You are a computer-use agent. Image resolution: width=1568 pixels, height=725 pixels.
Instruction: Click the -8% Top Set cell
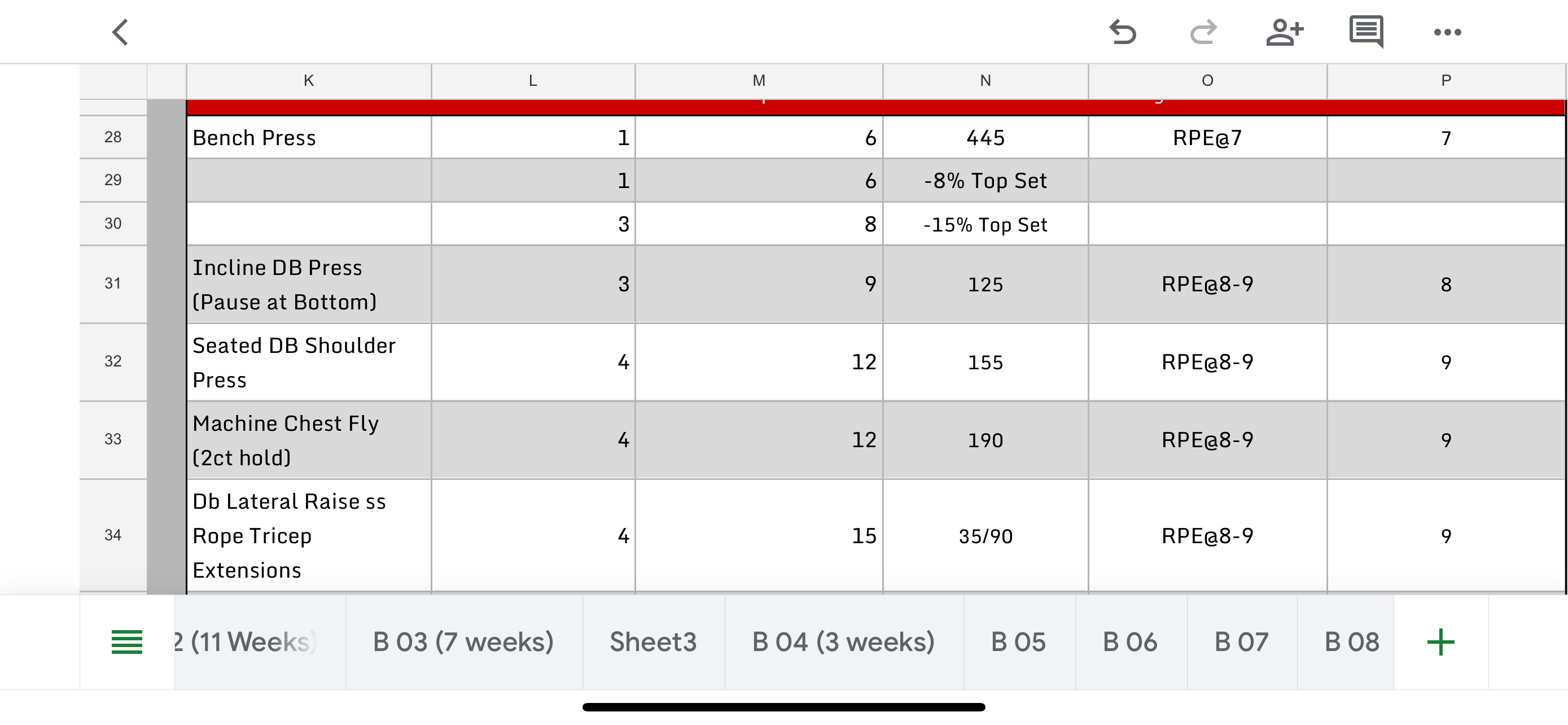coord(985,181)
